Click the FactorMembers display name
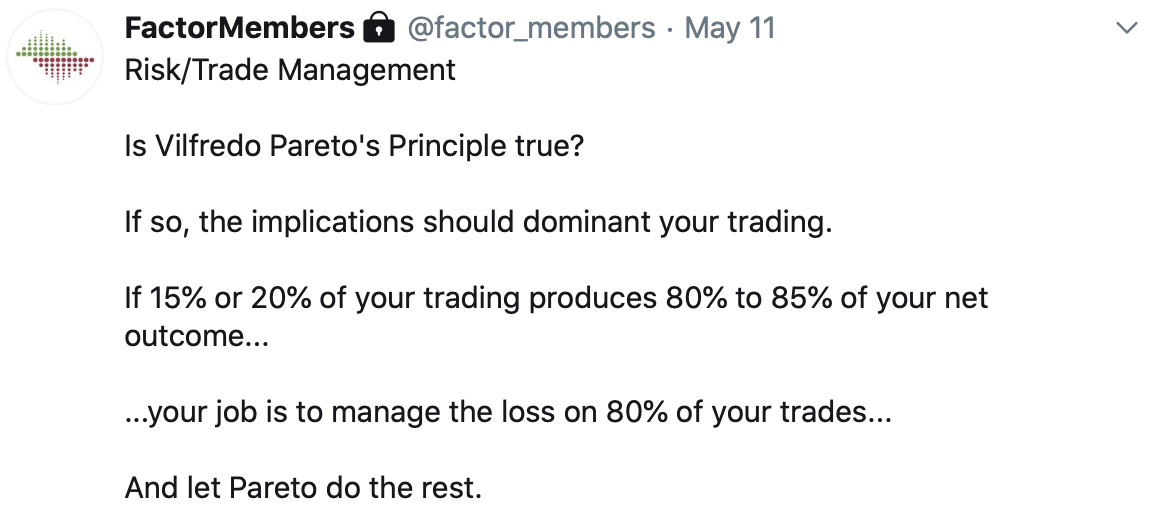 coord(240,28)
